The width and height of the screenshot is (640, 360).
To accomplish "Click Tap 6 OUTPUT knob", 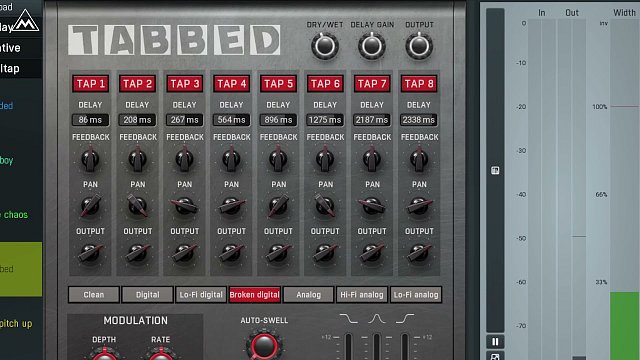I will click(x=325, y=253).
